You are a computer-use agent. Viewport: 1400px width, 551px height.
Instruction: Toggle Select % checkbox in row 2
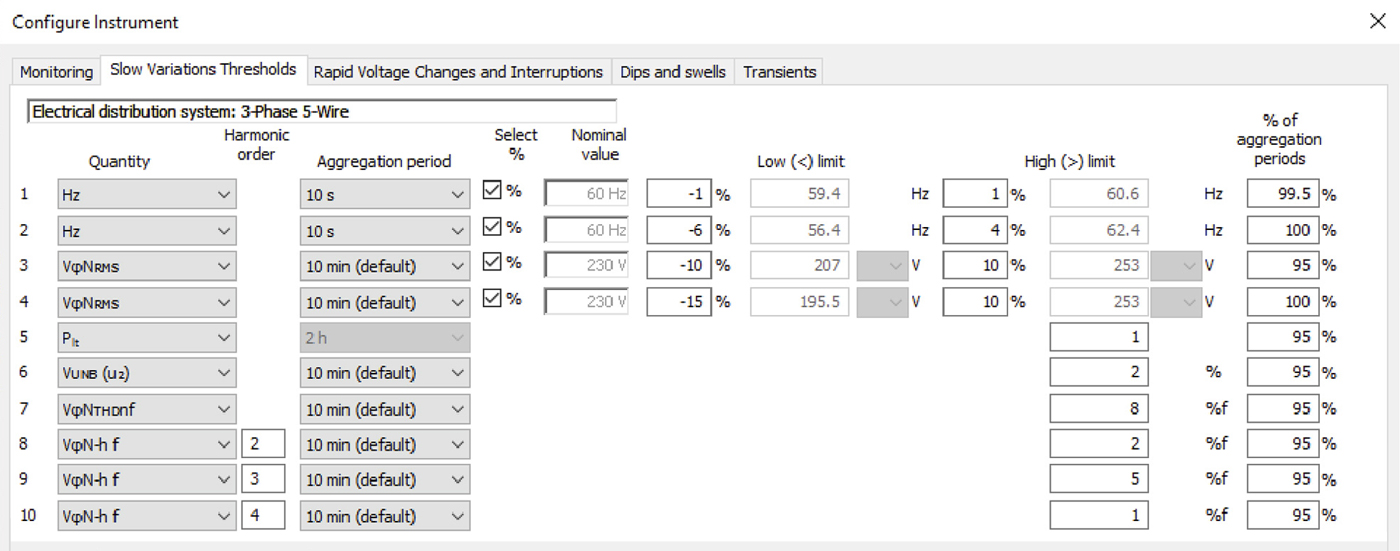click(x=493, y=228)
